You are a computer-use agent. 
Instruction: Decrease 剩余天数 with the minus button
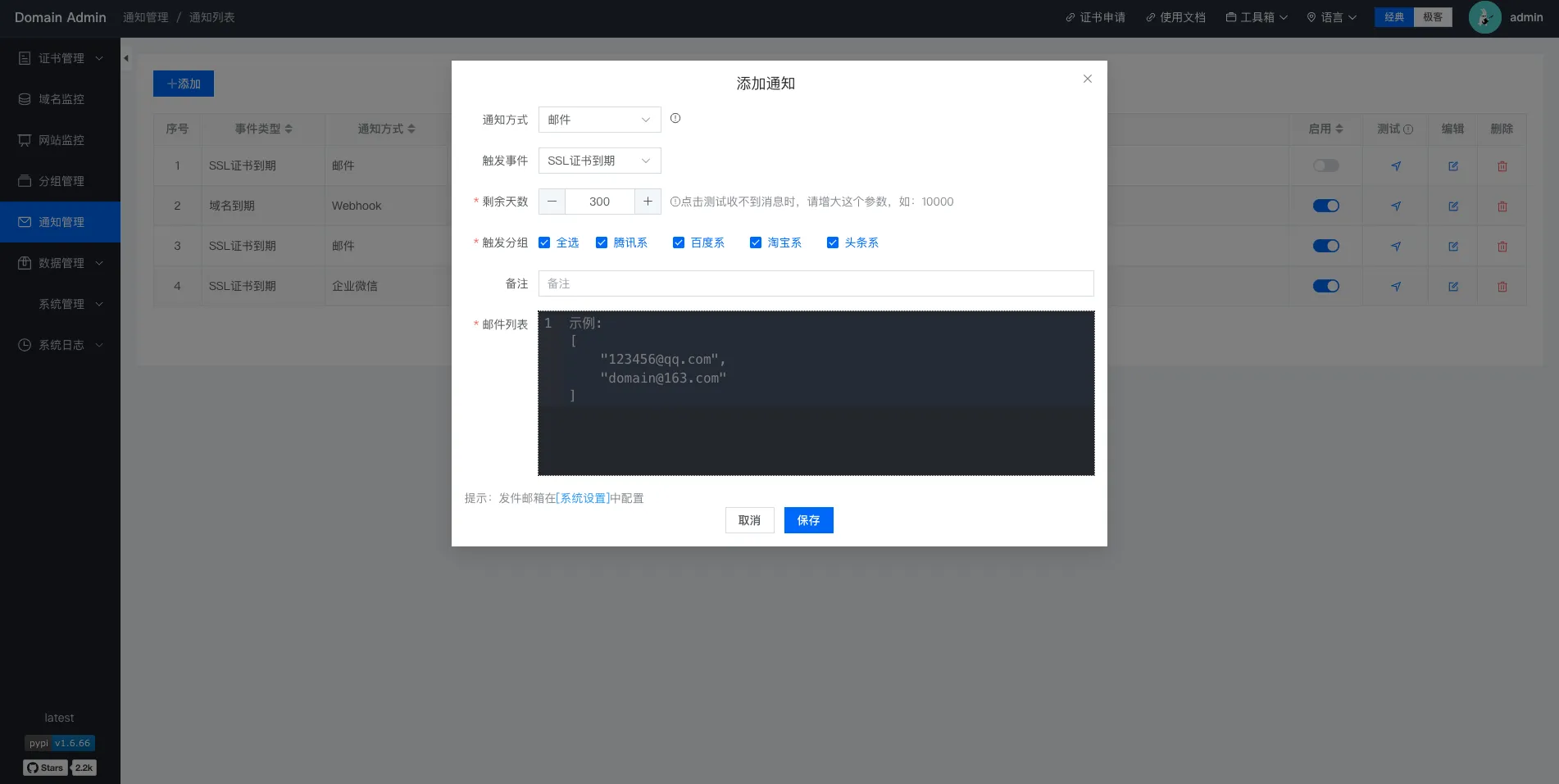(552, 202)
